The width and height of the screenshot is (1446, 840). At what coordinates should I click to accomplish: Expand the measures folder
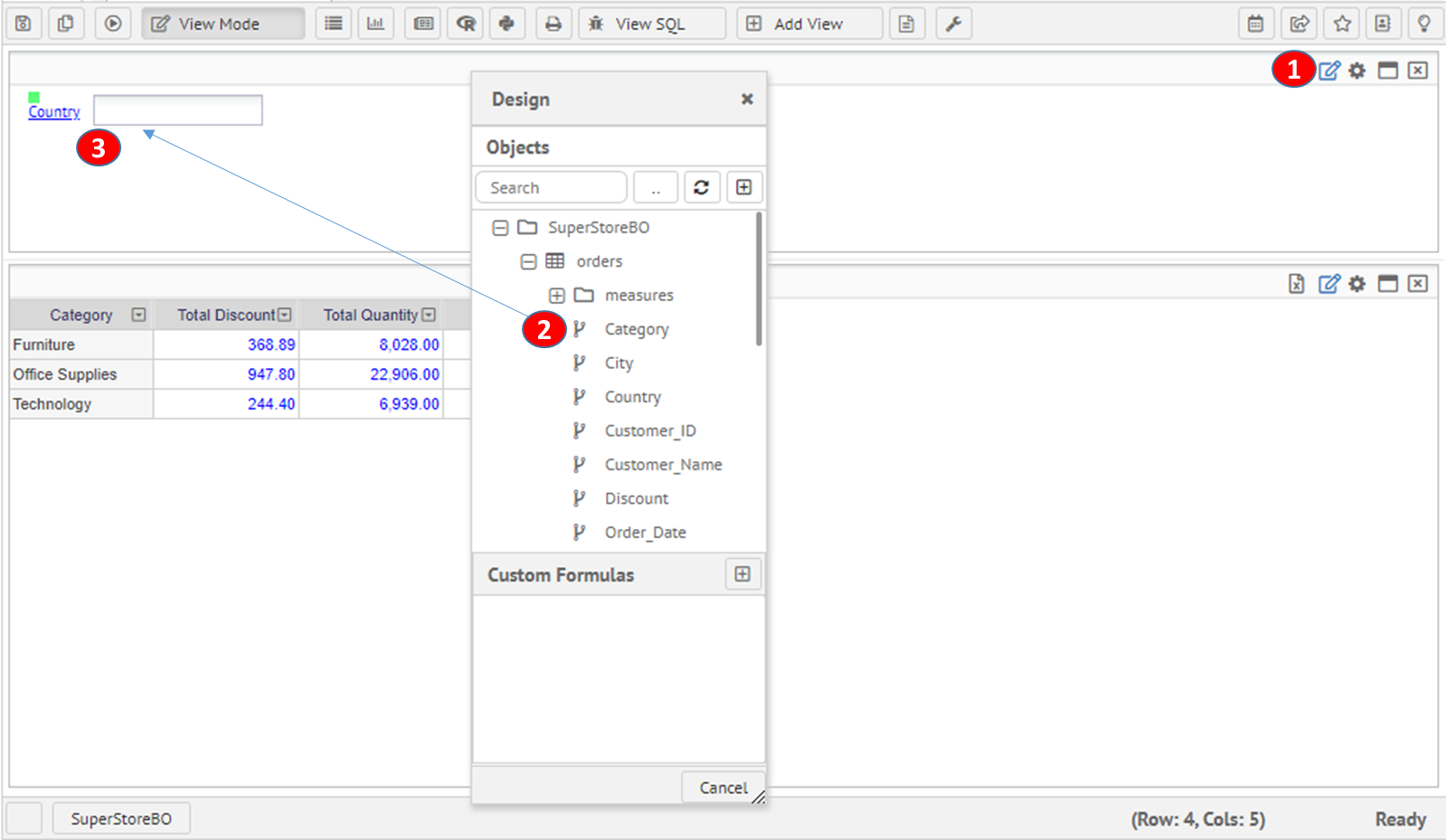click(x=557, y=296)
